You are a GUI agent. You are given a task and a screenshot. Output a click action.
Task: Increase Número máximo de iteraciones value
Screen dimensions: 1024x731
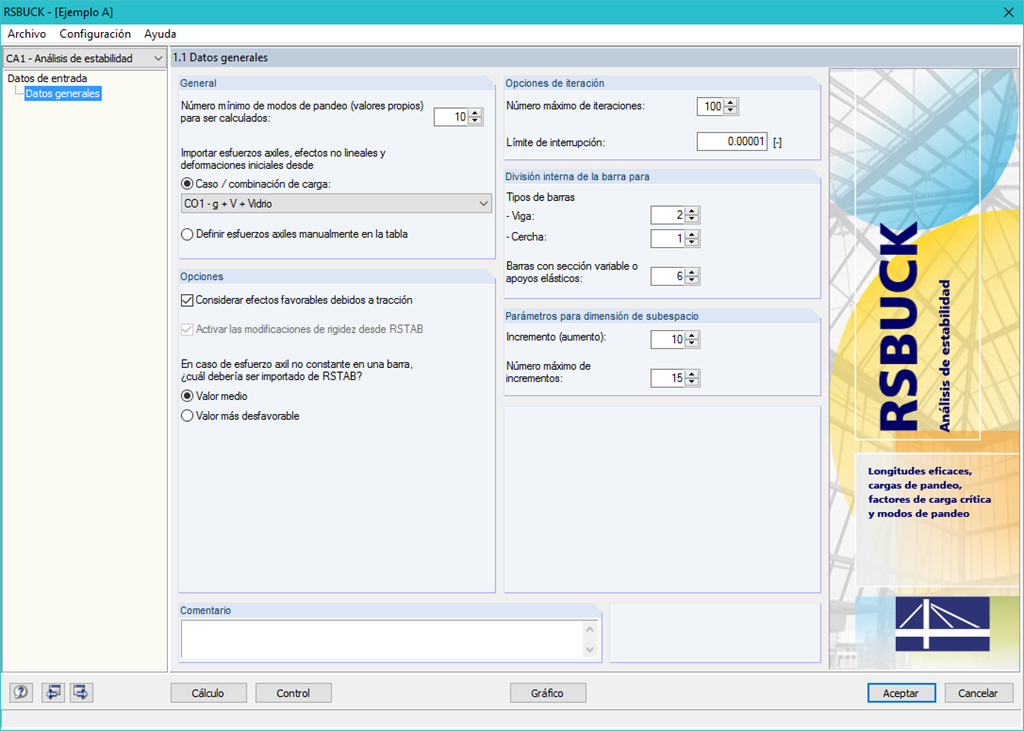point(731,103)
